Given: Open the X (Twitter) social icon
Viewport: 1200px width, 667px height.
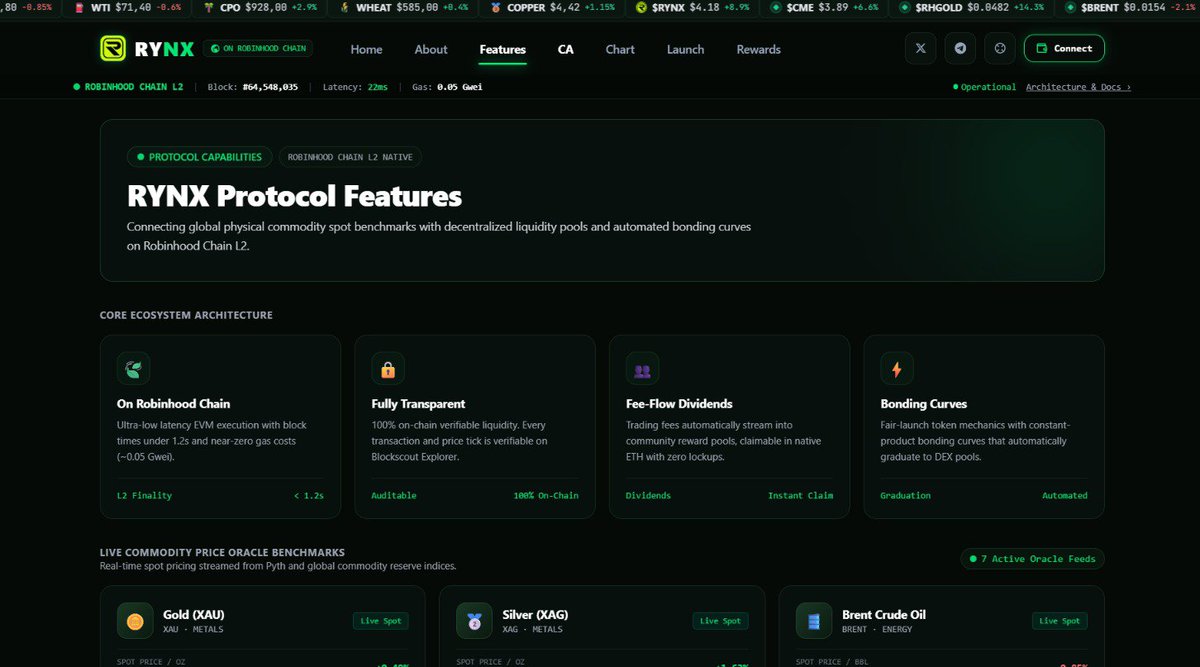Looking at the screenshot, I should click(x=921, y=48).
